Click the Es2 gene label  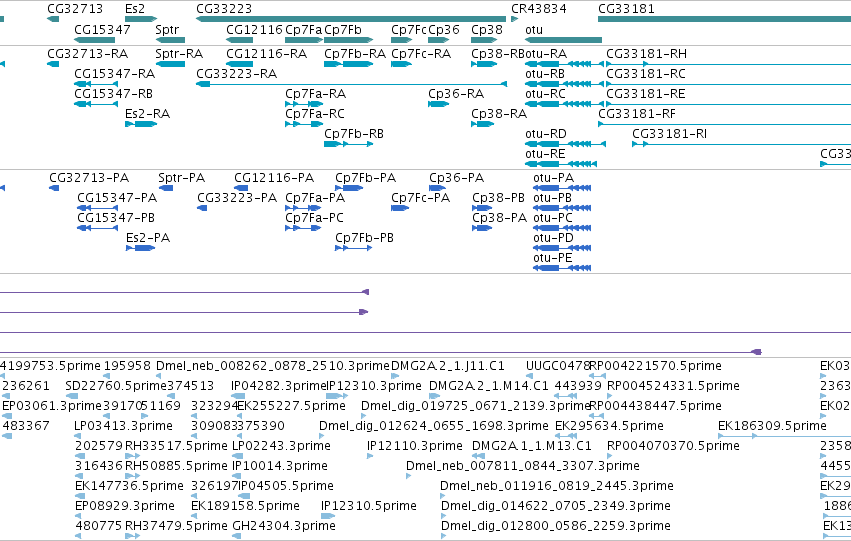tap(135, 9)
